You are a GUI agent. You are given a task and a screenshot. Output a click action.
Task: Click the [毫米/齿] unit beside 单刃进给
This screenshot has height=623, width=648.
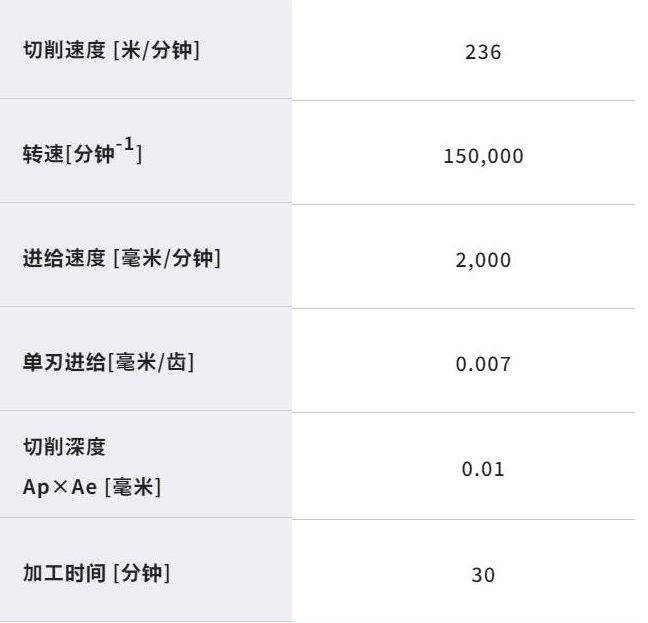point(150,363)
